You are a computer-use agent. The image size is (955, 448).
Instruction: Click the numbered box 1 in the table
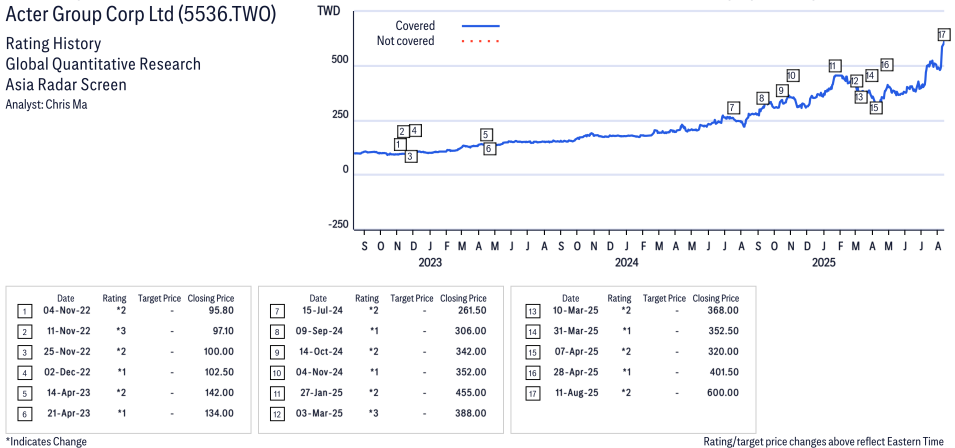[x=24, y=312]
